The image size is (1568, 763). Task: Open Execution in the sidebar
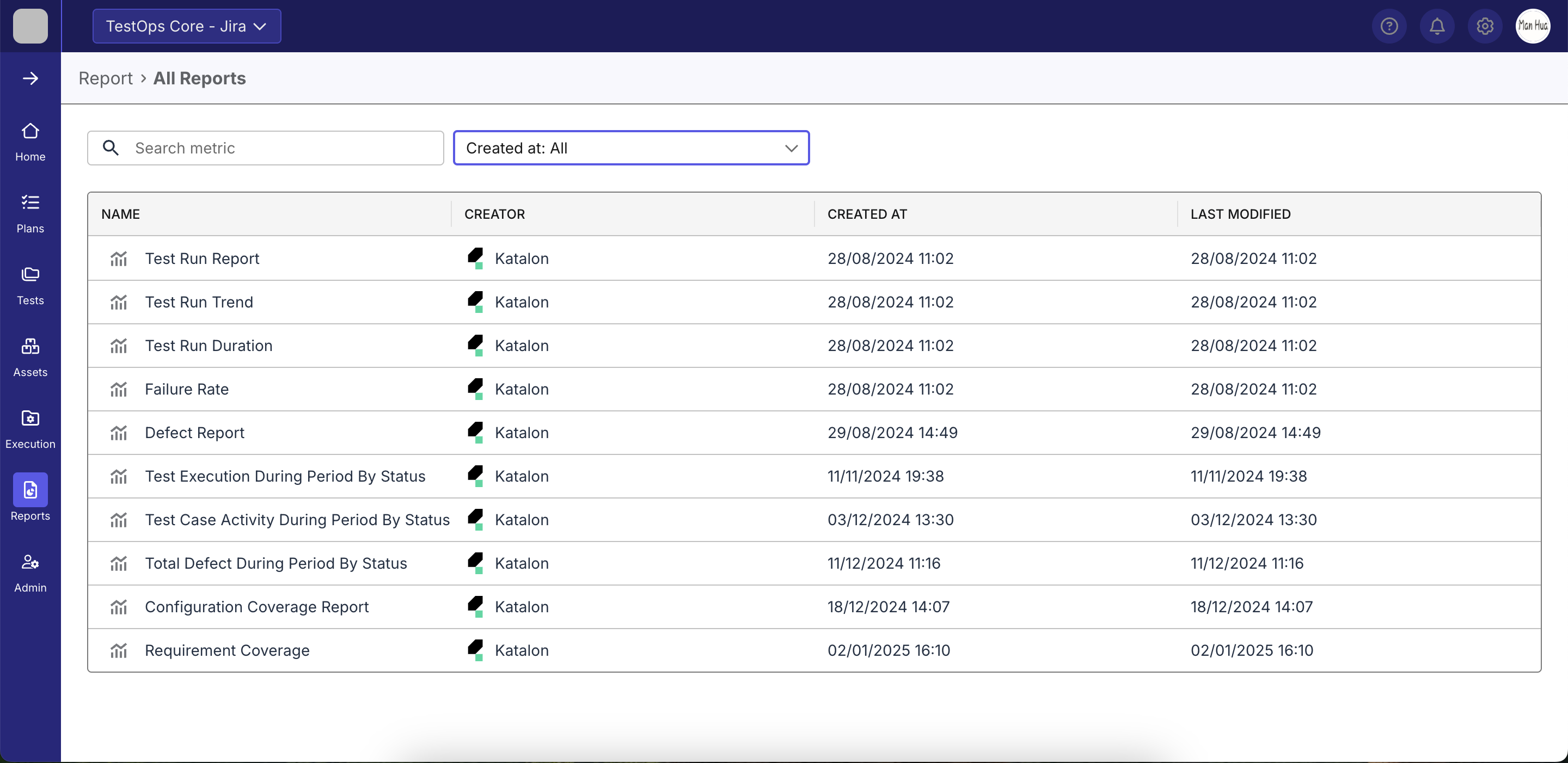[30, 429]
